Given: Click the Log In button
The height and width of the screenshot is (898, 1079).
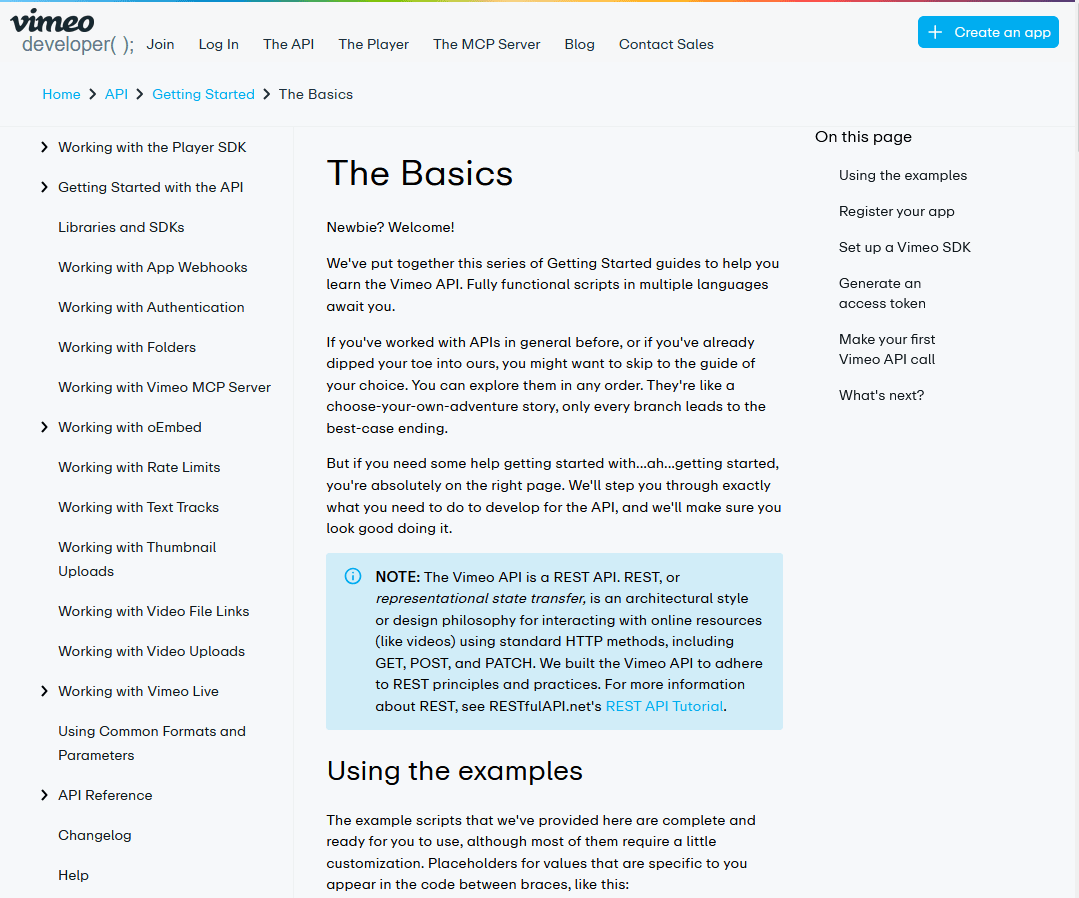Looking at the screenshot, I should click(218, 44).
